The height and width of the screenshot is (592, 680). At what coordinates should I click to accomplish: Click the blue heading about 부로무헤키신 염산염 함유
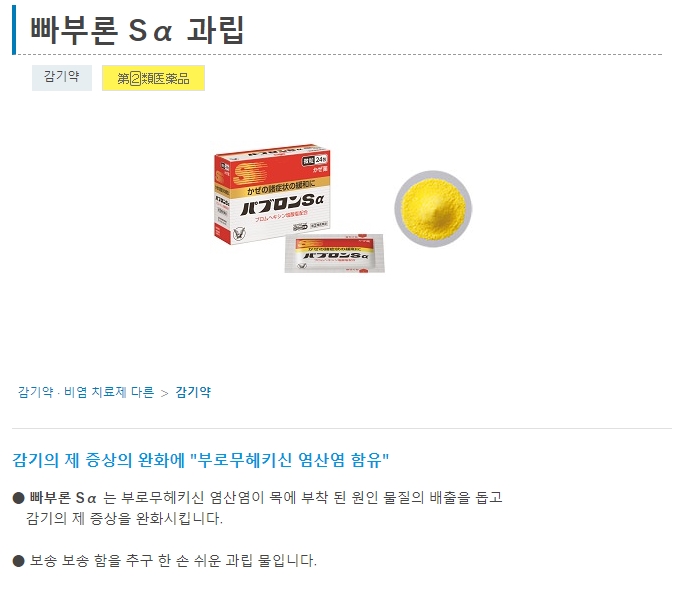click(x=201, y=460)
